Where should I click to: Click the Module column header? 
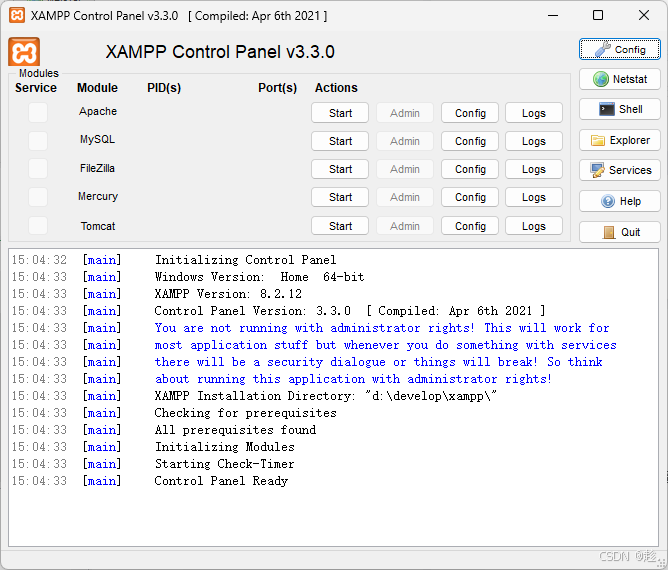[x=97, y=88]
